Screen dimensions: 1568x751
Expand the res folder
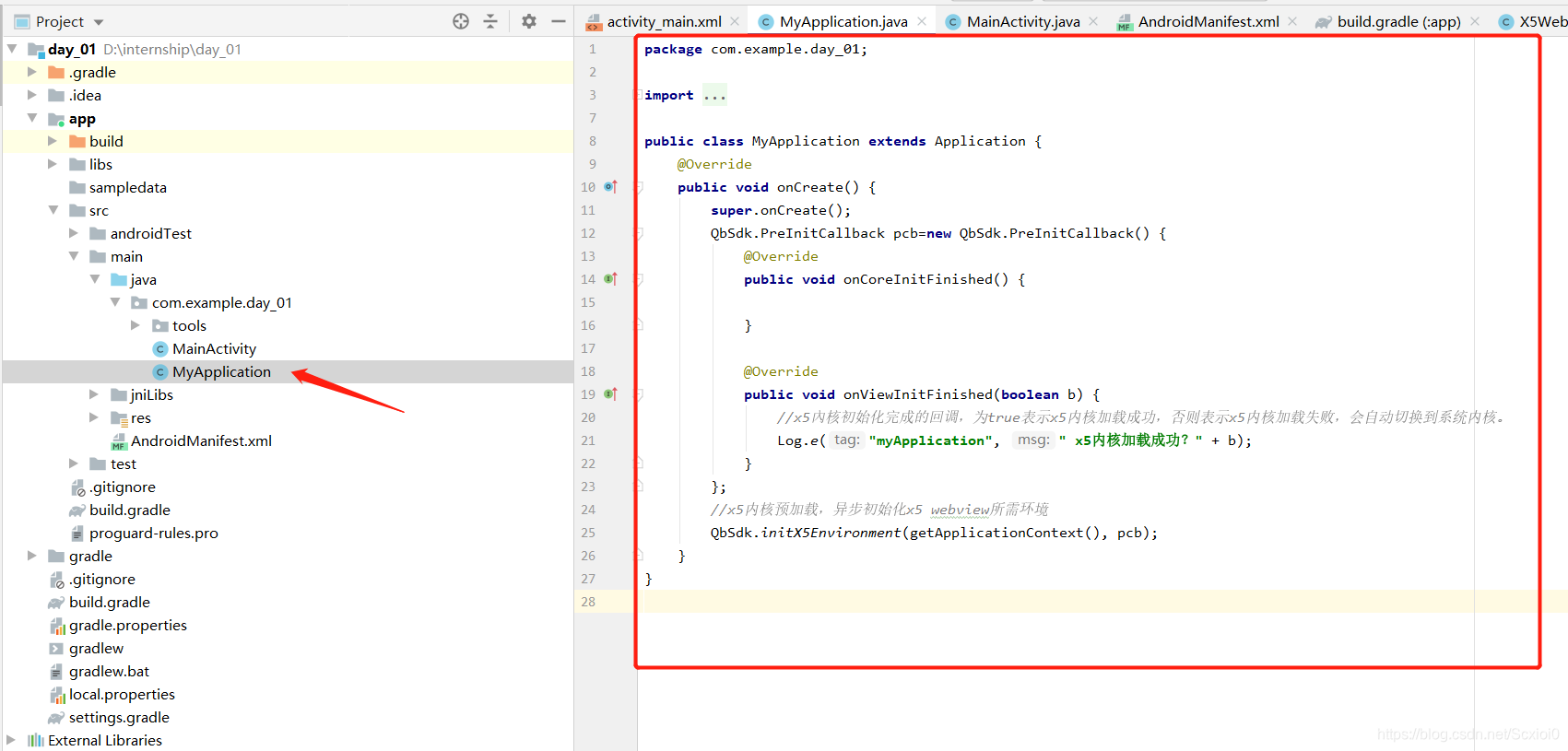coord(94,417)
